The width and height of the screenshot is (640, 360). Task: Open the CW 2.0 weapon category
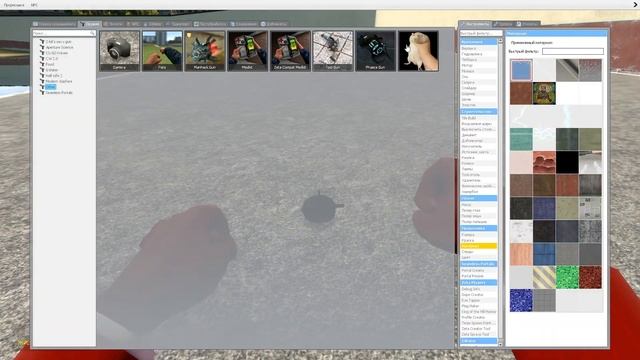click(51, 59)
